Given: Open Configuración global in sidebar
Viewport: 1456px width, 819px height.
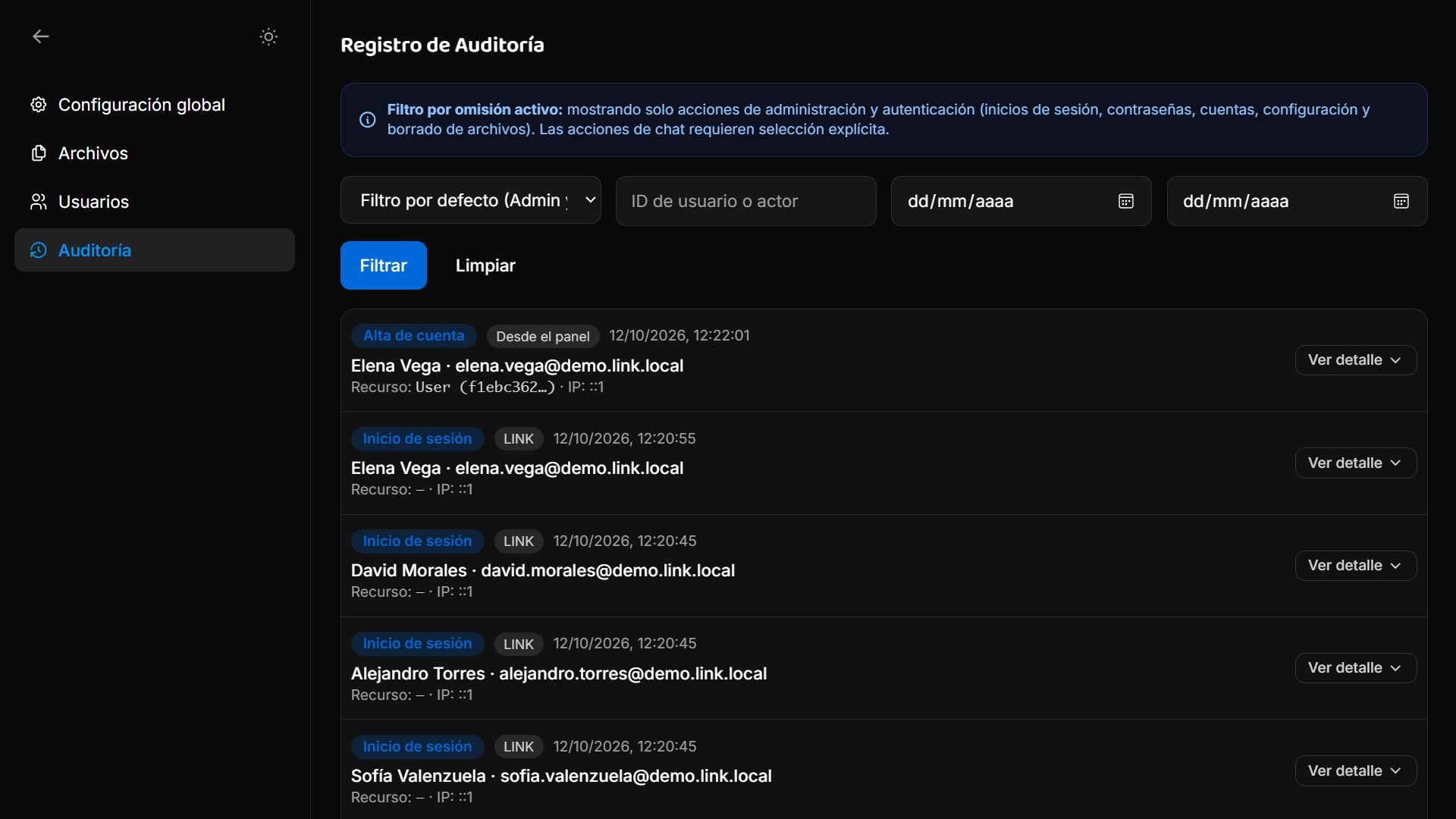Looking at the screenshot, I should 155,105.
